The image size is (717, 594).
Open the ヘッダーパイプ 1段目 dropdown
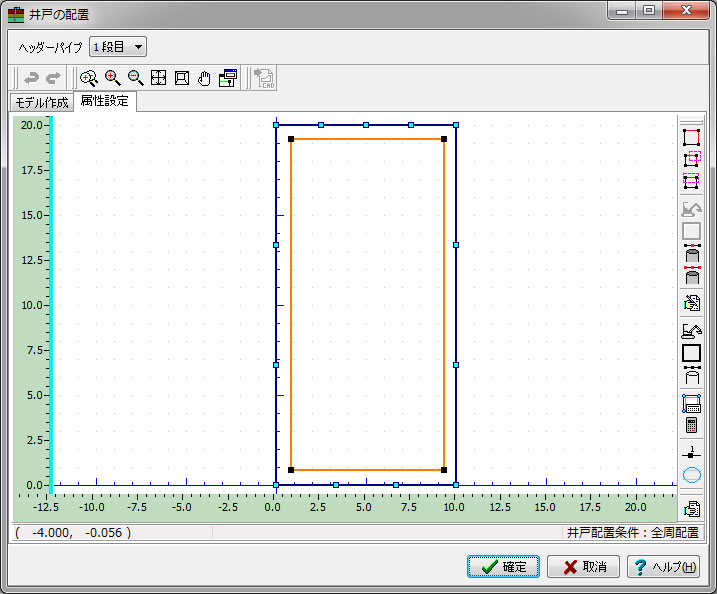118,47
